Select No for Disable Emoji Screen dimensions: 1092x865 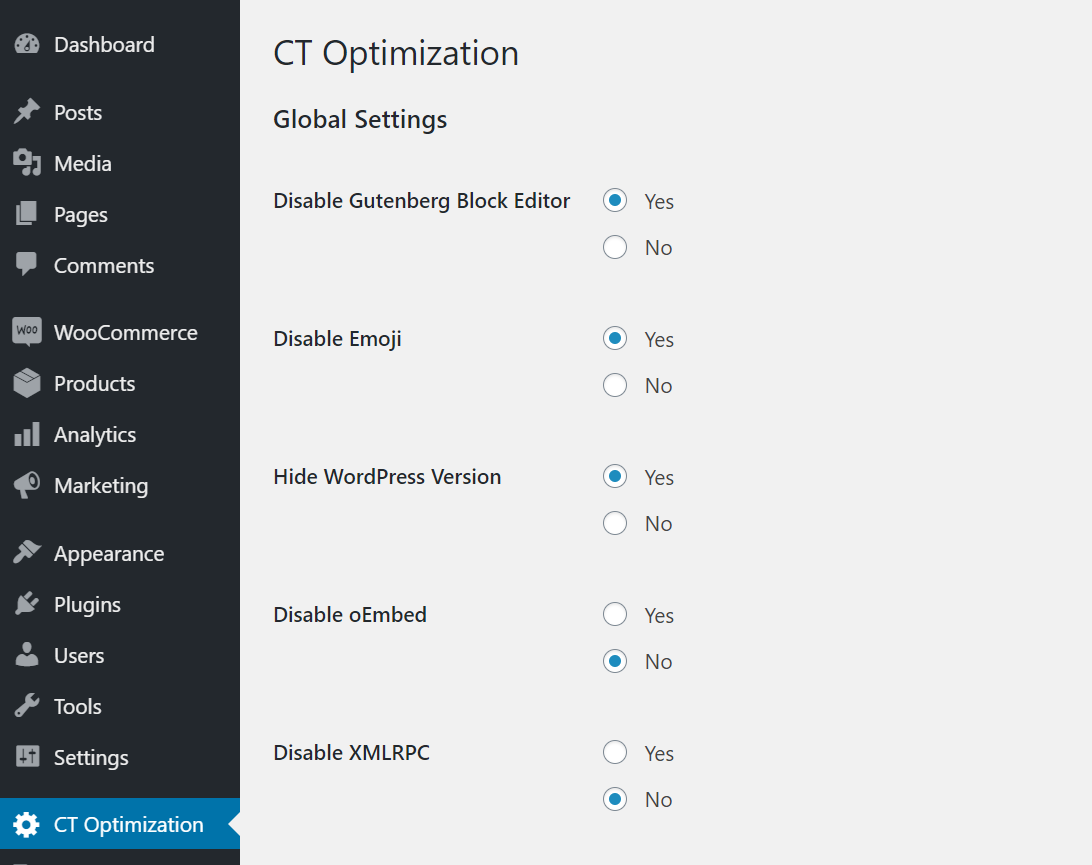615,385
